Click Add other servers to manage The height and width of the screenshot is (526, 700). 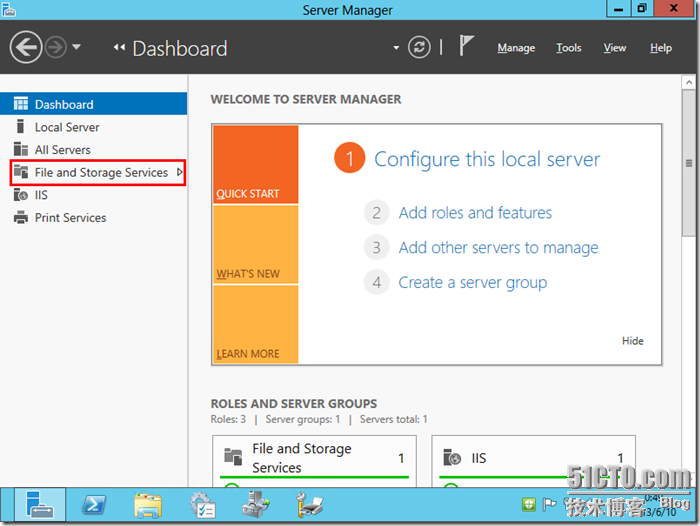pyautogui.click(x=498, y=247)
